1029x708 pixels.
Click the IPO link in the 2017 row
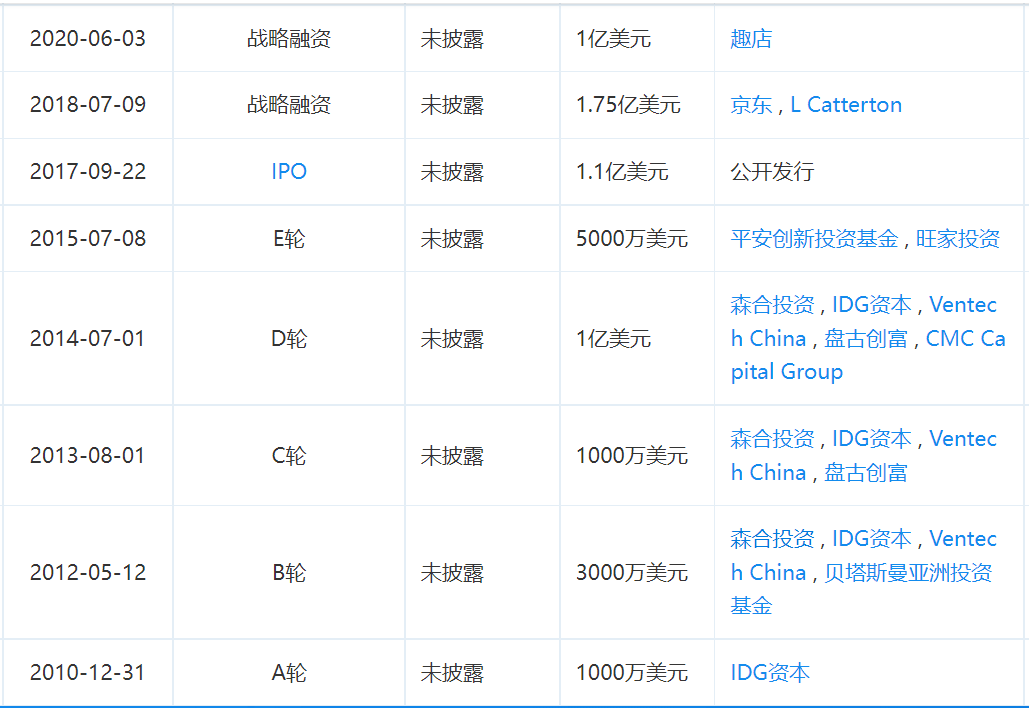tap(288, 171)
